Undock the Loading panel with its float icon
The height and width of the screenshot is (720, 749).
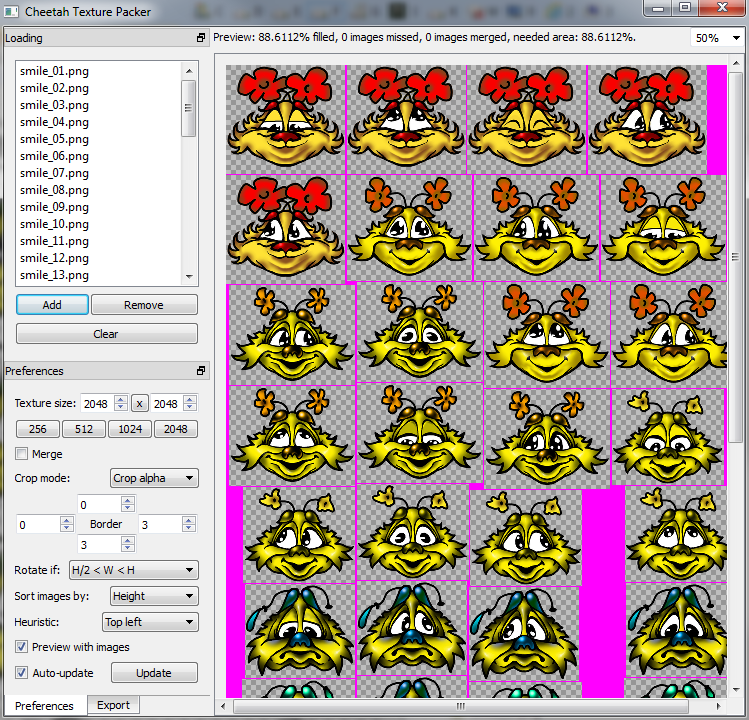pos(201,38)
